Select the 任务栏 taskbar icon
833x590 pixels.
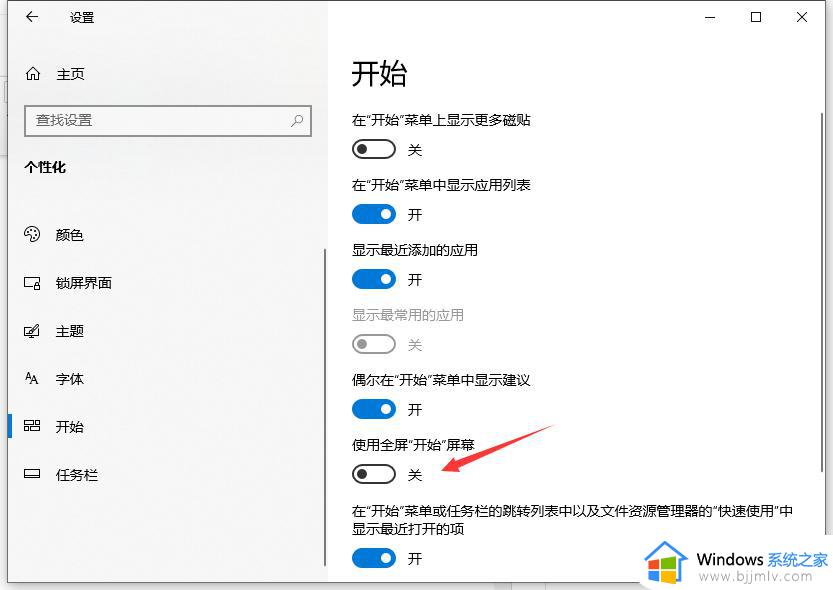[32, 474]
